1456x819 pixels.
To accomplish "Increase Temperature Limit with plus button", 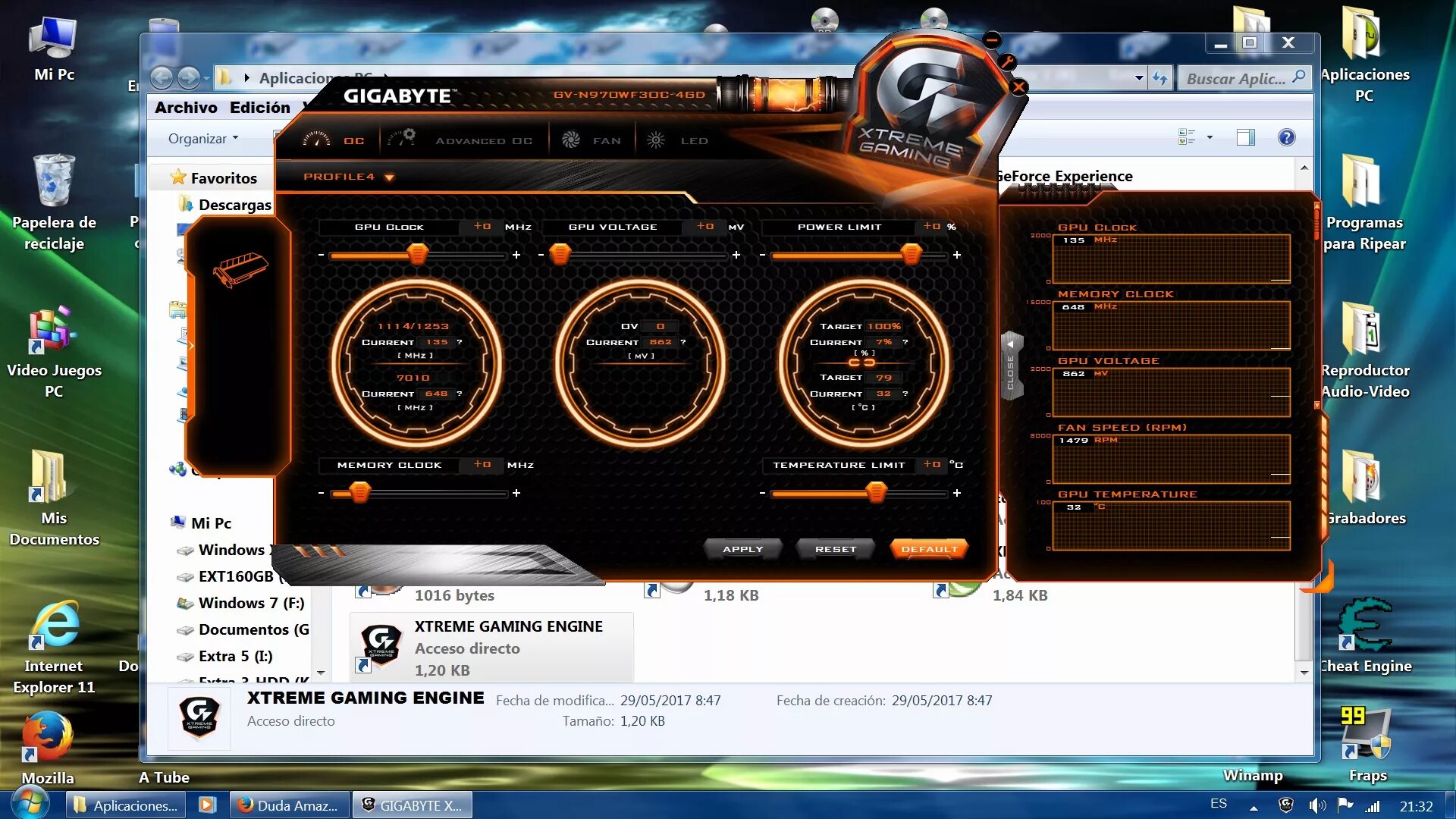I will click(957, 493).
